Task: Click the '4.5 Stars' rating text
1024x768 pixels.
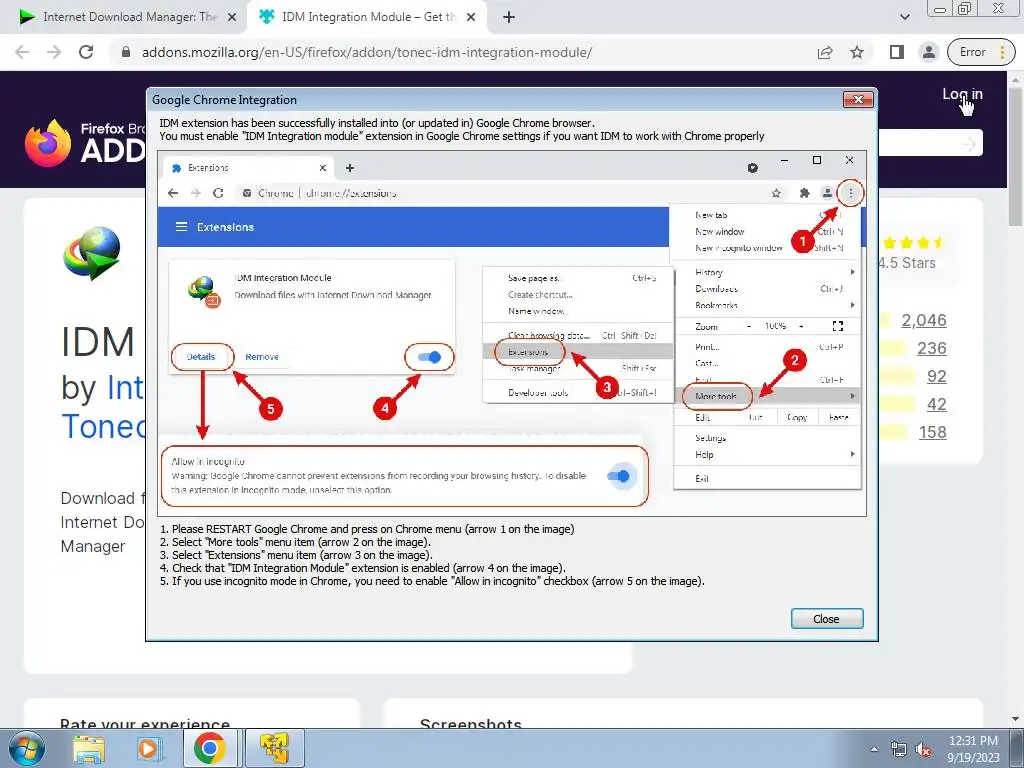Action: [x=906, y=263]
